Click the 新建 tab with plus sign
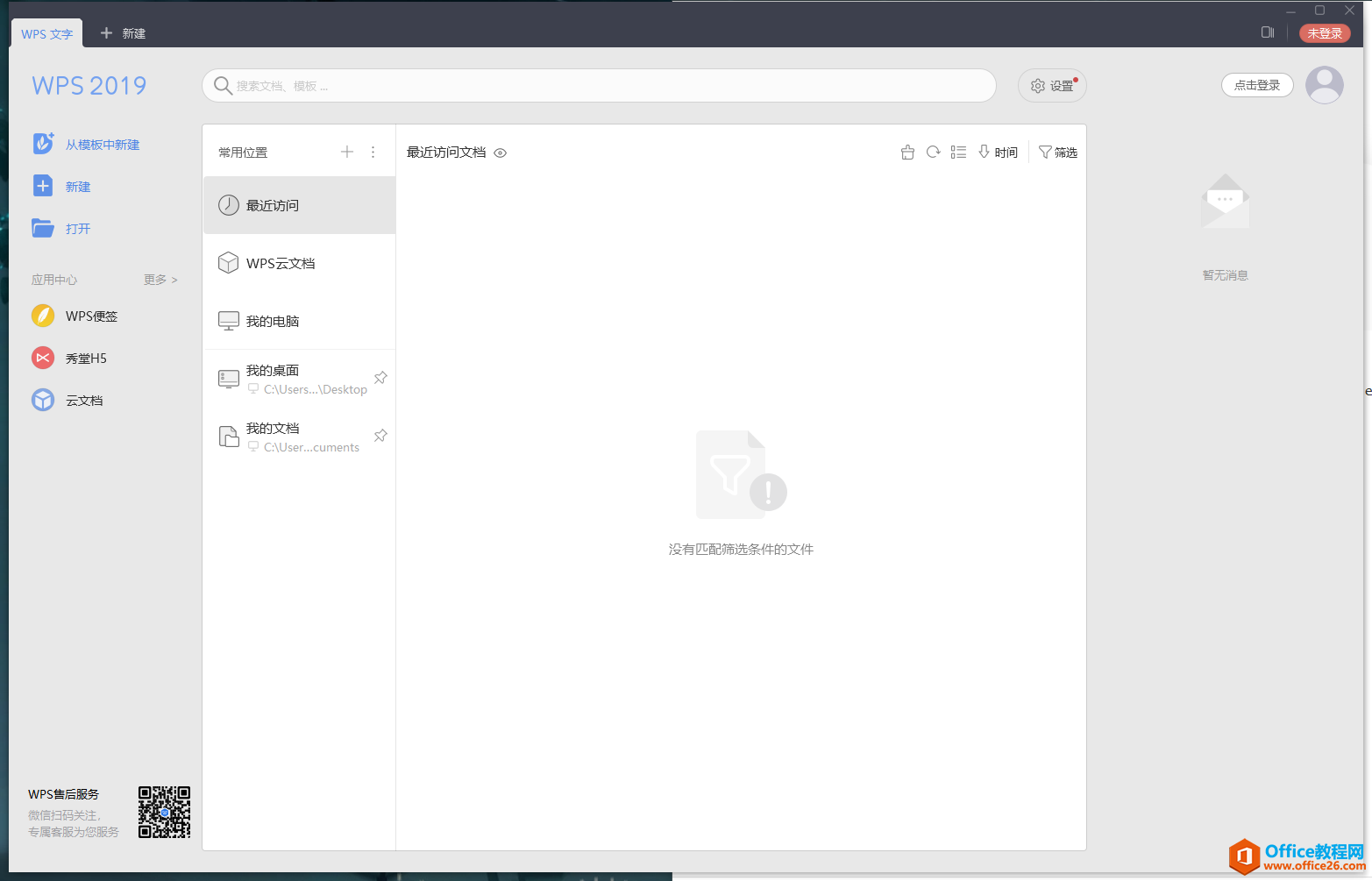The width and height of the screenshot is (1372, 881). (x=123, y=33)
